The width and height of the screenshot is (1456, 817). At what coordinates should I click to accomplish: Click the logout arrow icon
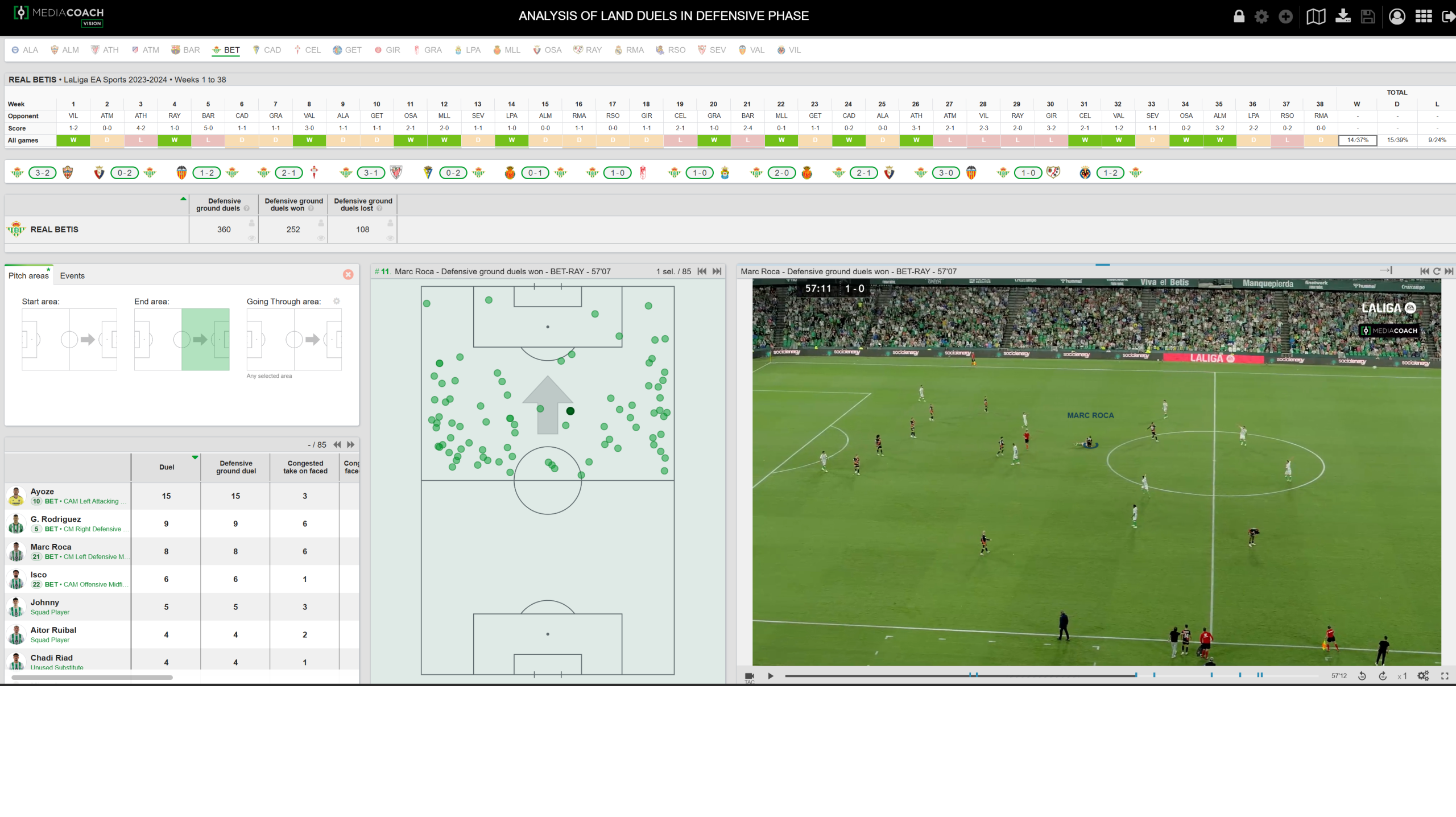tap(1449, 16)
